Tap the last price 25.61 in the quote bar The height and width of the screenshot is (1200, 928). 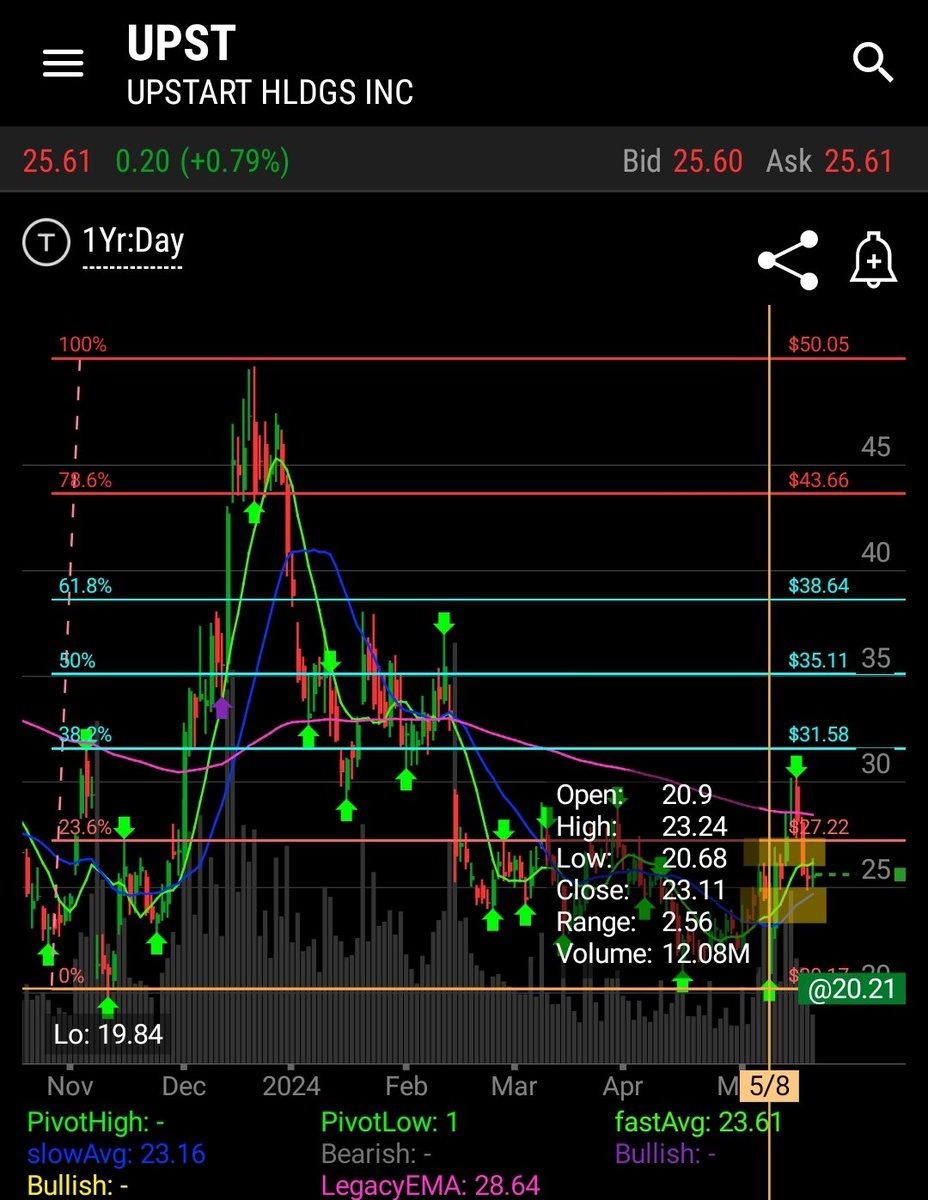(57, 161)
